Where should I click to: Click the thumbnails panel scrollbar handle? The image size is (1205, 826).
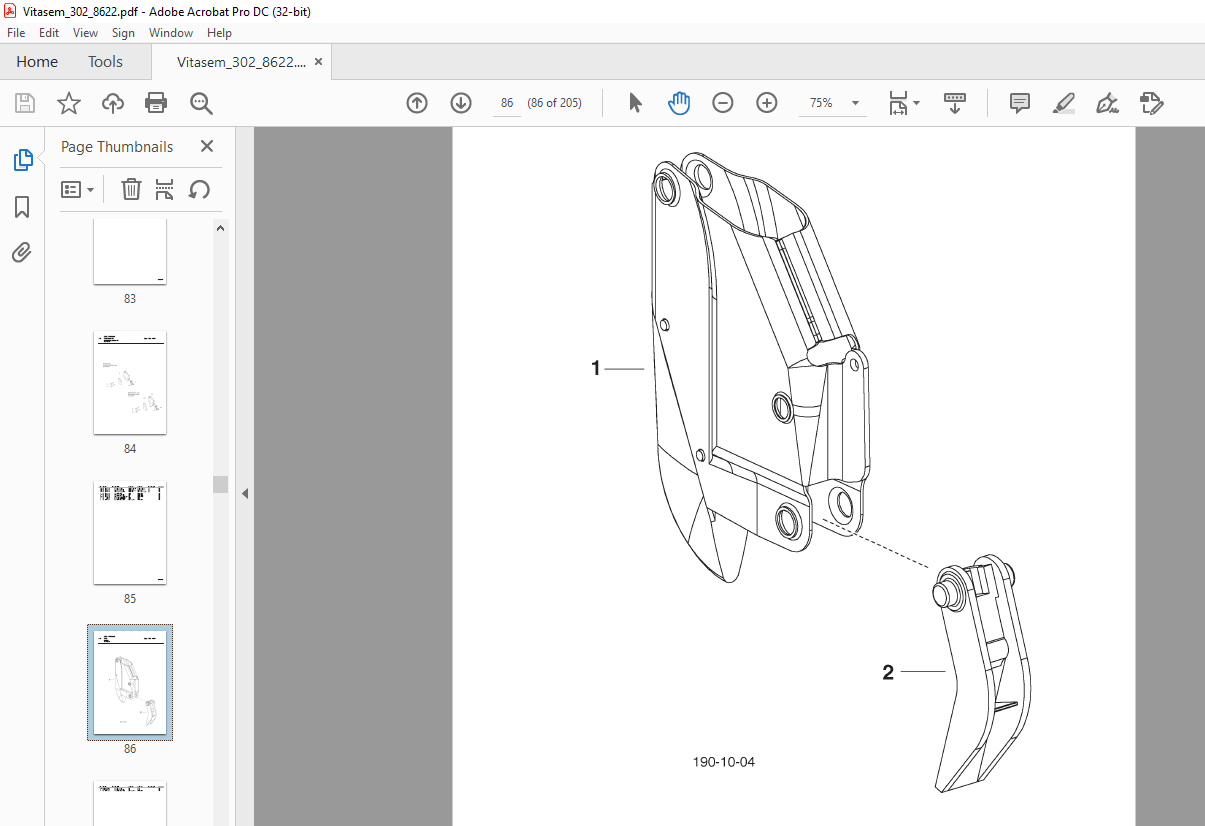221,485
